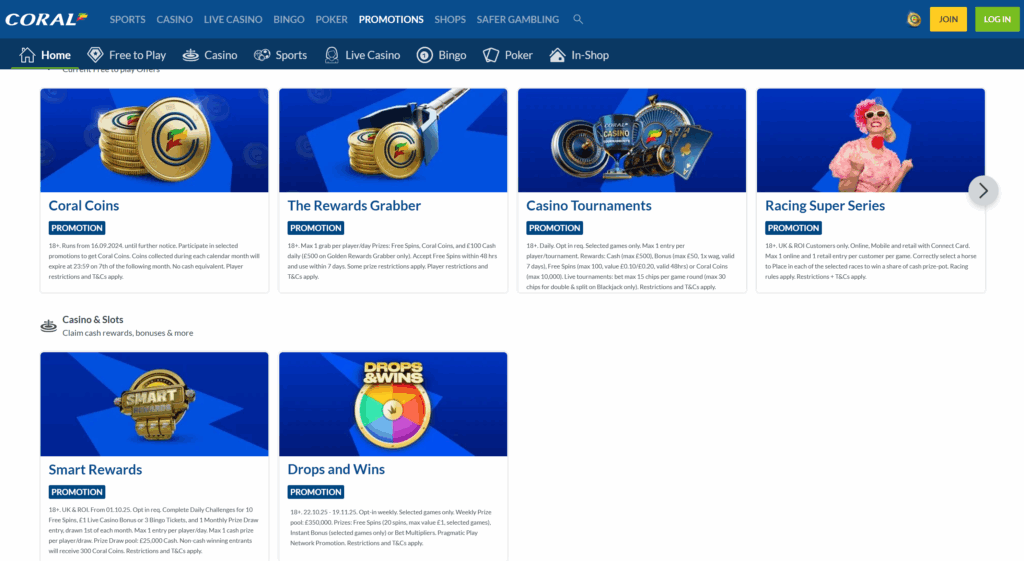This screenshot has height=561, width=1024.
Task: Open the Racing Super Series title link
Action: click(825, 206)
